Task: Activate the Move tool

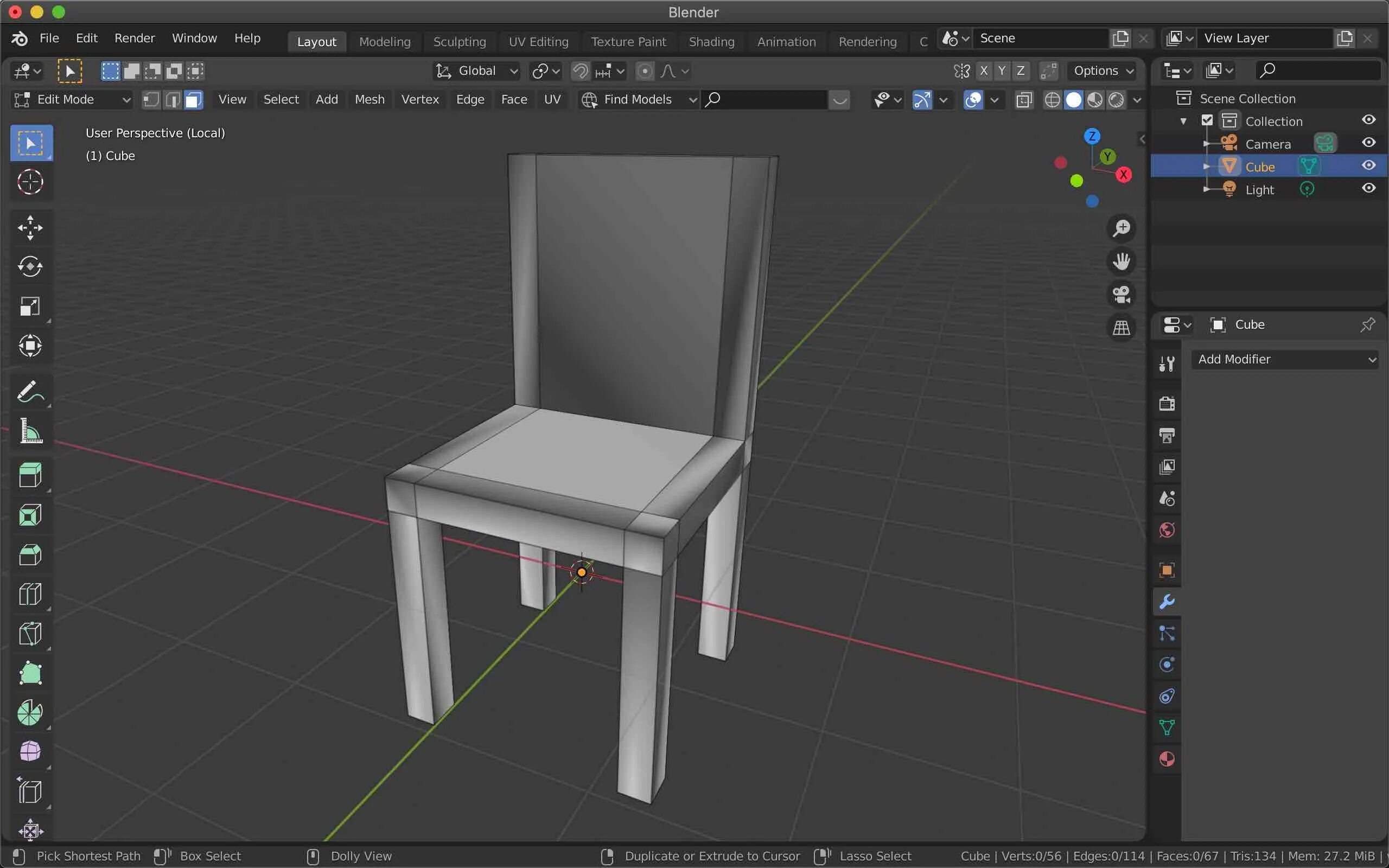Action: coord(30,228)
